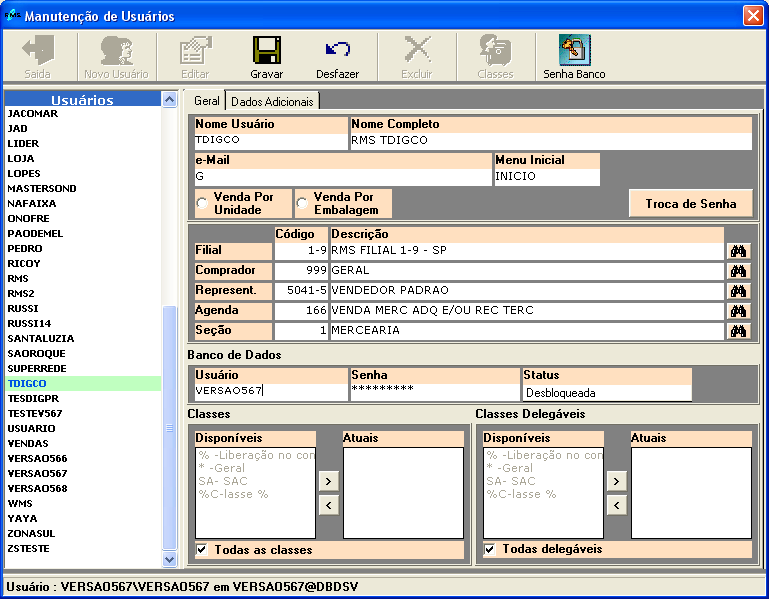The width and height of the screenshot is (769, 599).
Task: Select user PAODEMEL in the list
Action: (x=82, y=234)
